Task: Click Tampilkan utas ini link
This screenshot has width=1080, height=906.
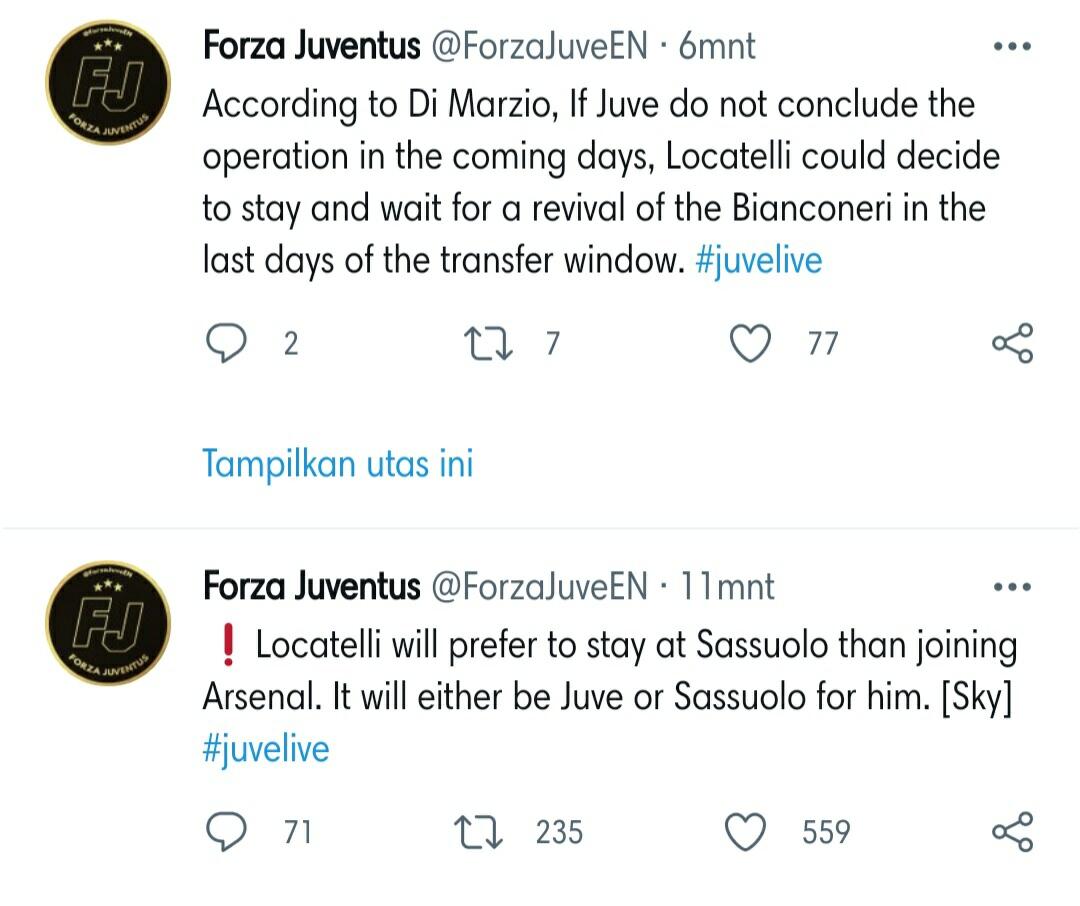Action: 338,464
